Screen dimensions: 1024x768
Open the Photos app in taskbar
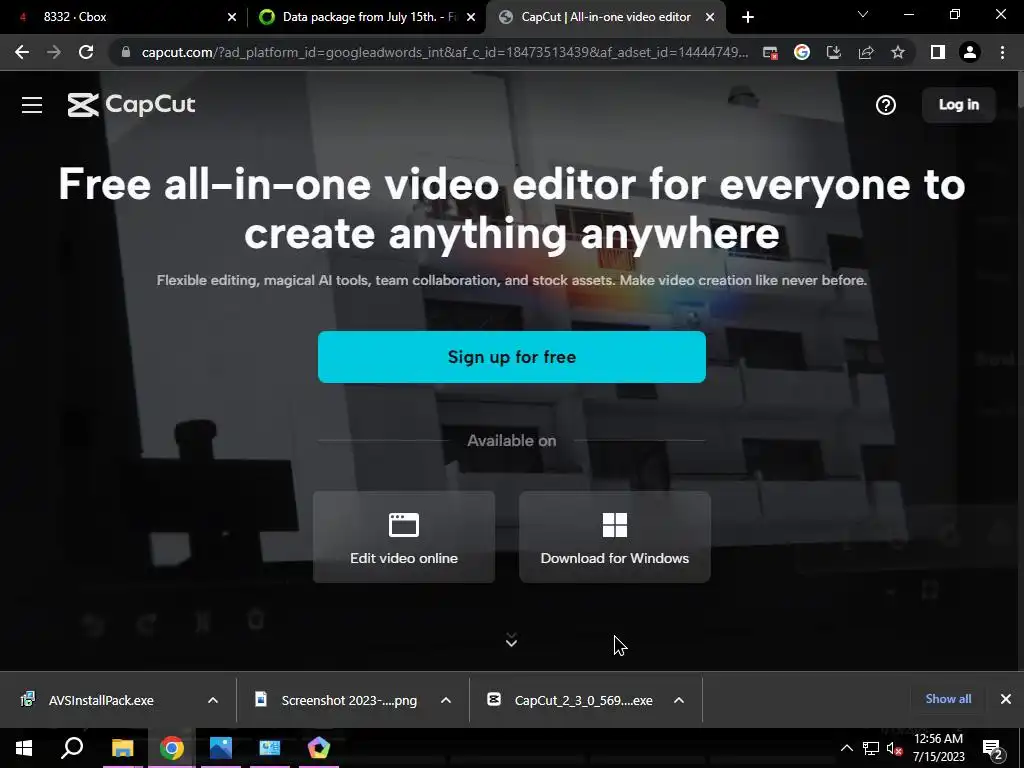pyautogui.click(x=221, y=748)
